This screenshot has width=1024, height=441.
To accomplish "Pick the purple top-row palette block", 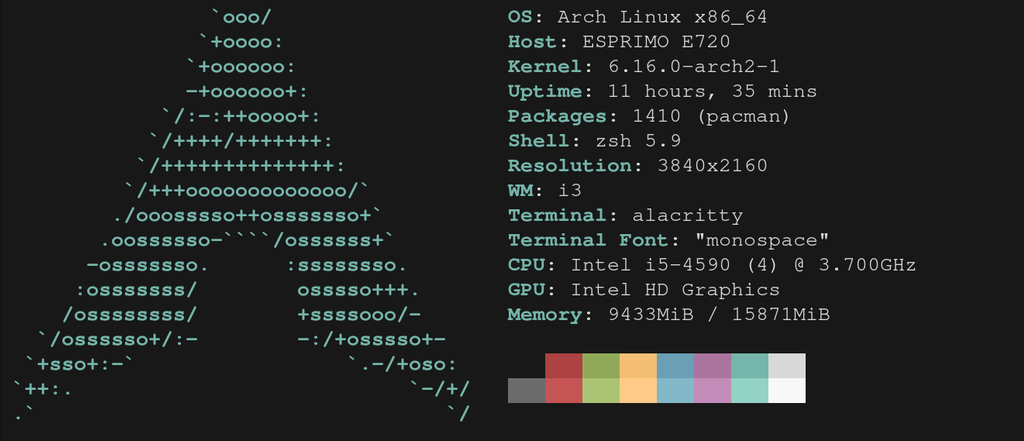I will [712, 366].
